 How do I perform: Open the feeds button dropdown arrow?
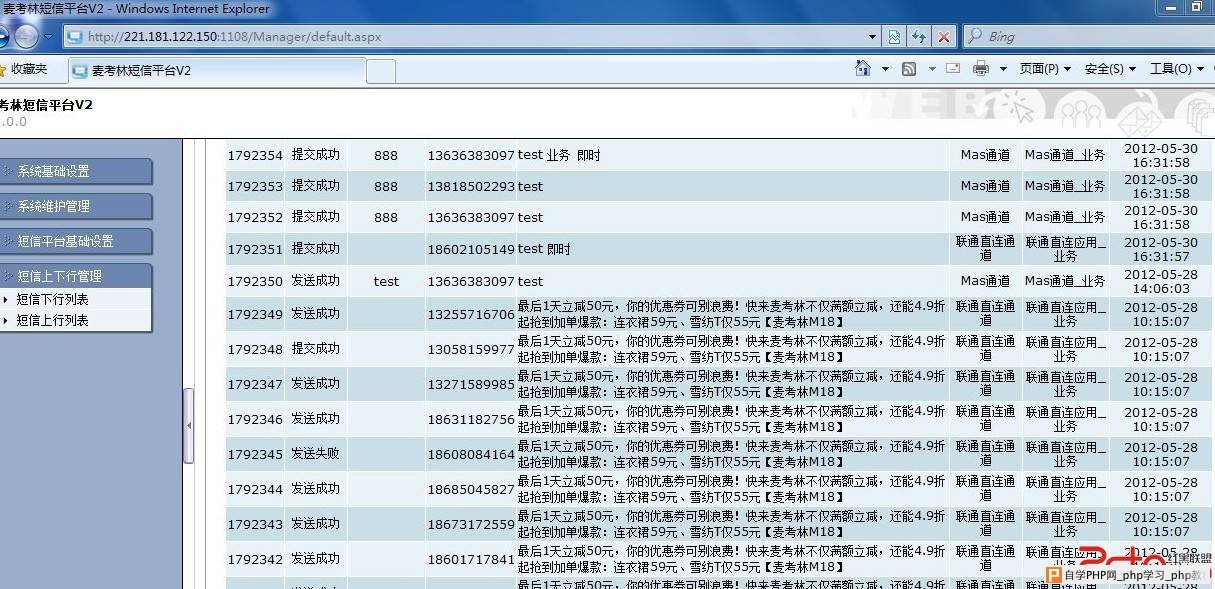coord(932,69)
